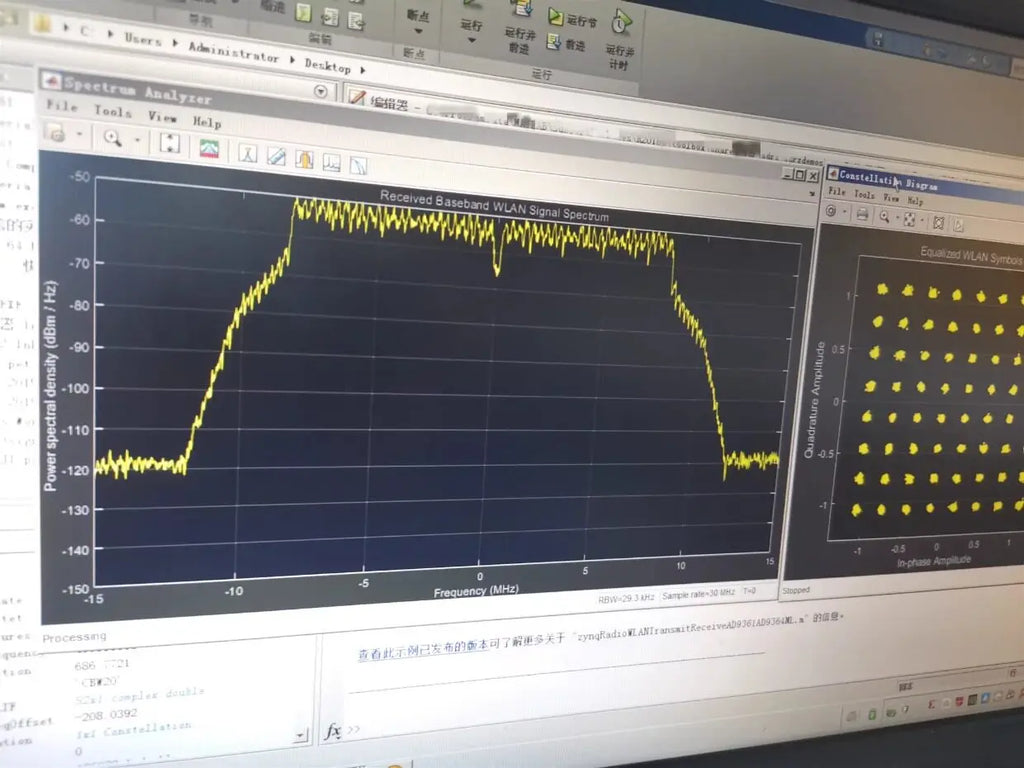Click the Spectrum Analyzer print icon
Viewport: 1024px width, 768px height.
coord(56,134)
